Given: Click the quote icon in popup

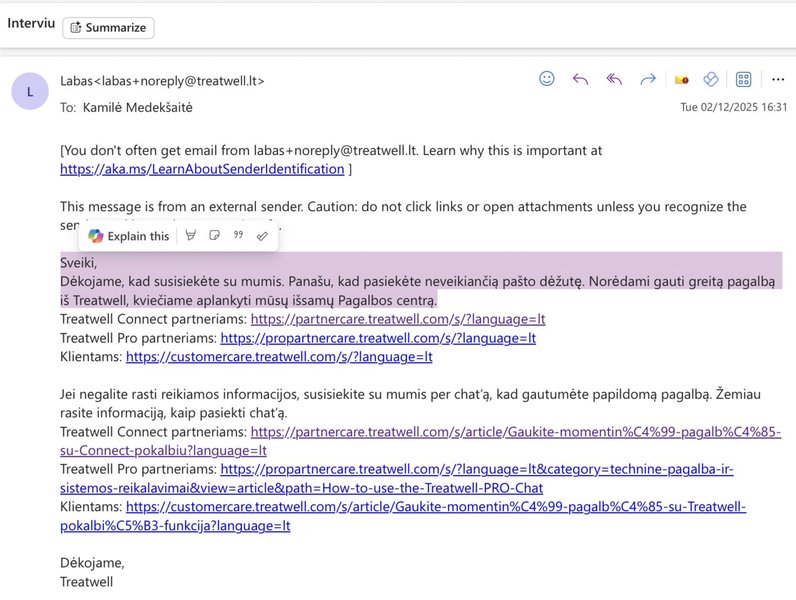Looking at the screenshot, I should [238, 236].
